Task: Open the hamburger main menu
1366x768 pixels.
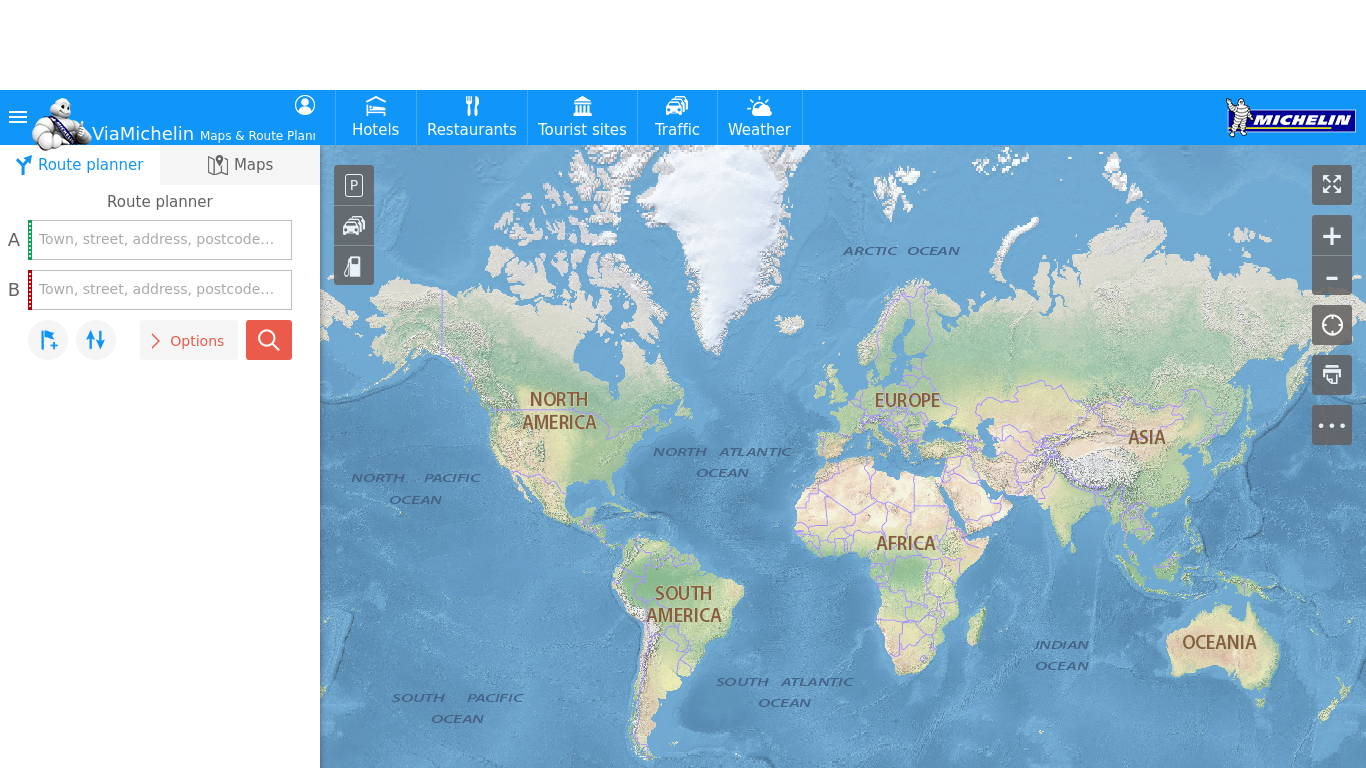Action: (18, 117)
